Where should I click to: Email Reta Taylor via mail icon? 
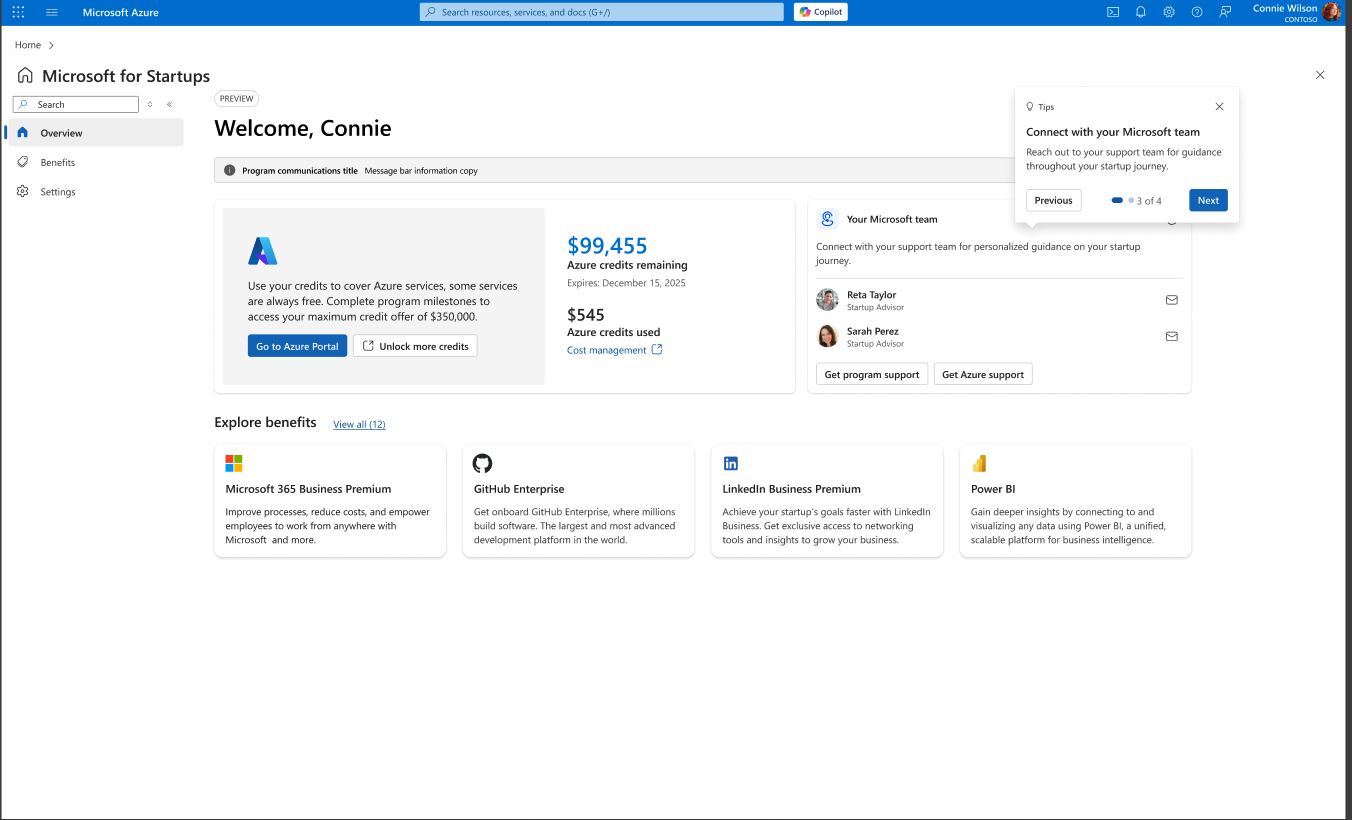coord(1172,300)
